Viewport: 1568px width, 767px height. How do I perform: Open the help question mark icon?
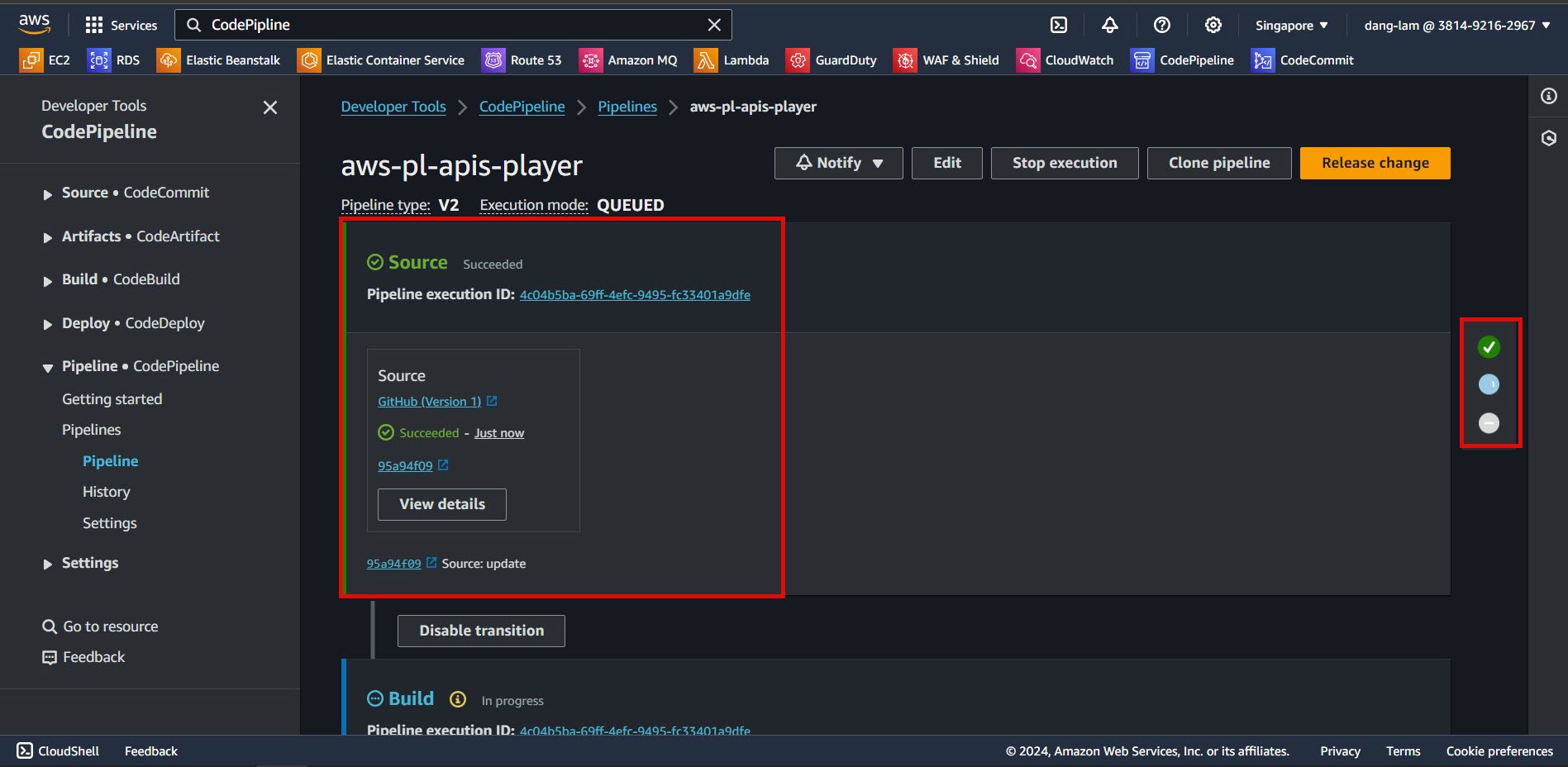1161,25
